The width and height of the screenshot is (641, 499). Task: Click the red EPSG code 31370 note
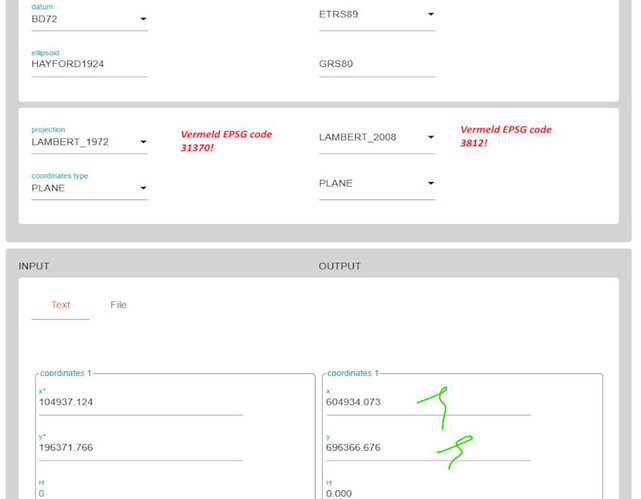pos(226,141)
